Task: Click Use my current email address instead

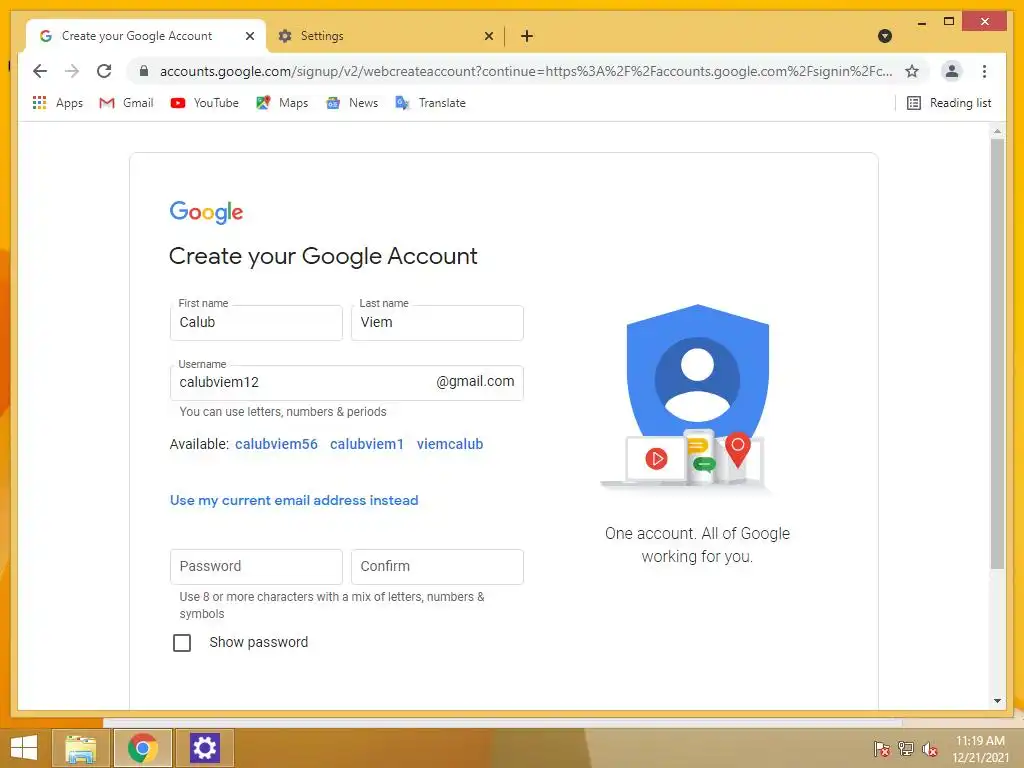Action: 294,500
